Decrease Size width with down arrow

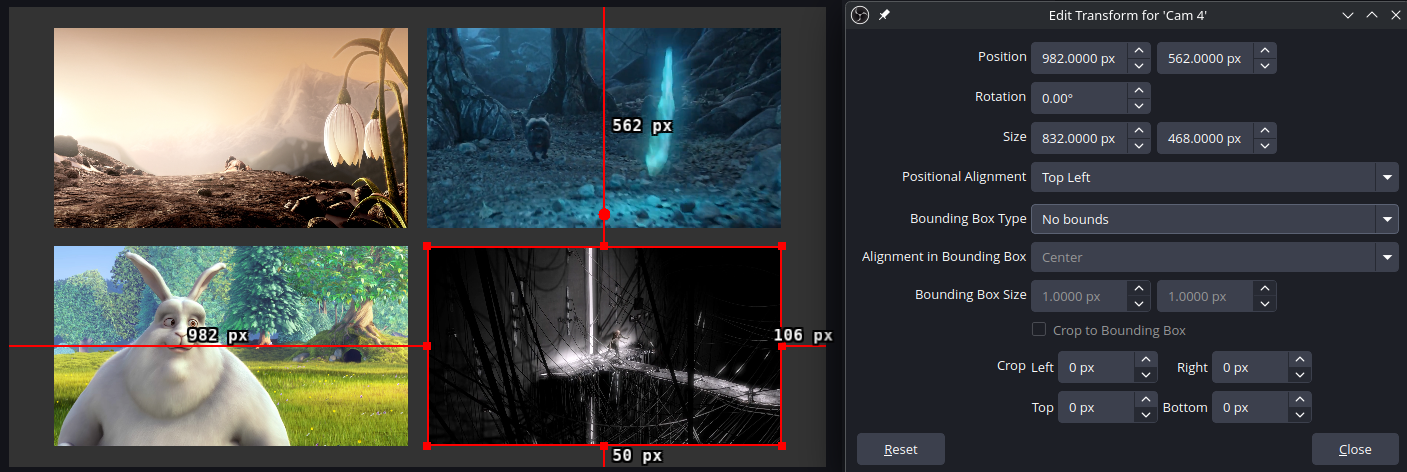(1138, 146)
